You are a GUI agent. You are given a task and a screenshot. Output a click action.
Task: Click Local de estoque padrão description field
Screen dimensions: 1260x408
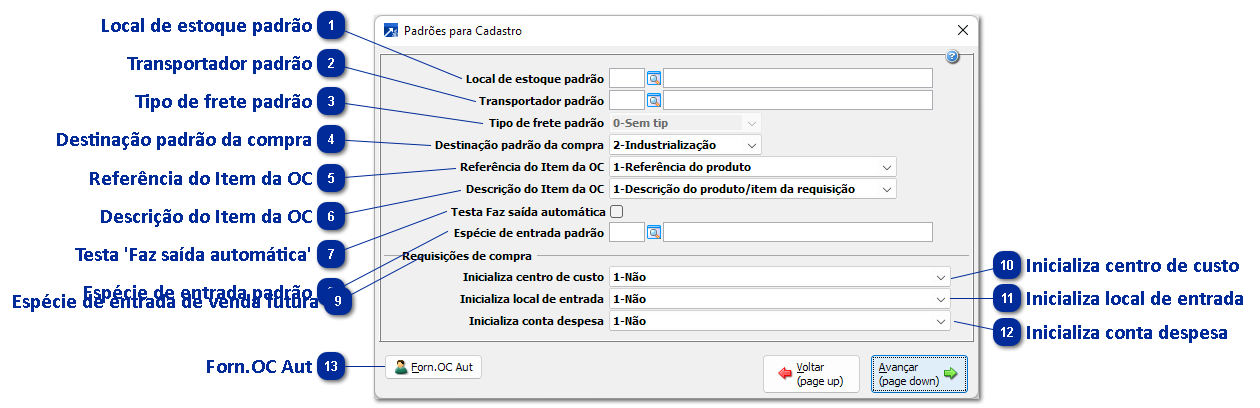(798, 78)
